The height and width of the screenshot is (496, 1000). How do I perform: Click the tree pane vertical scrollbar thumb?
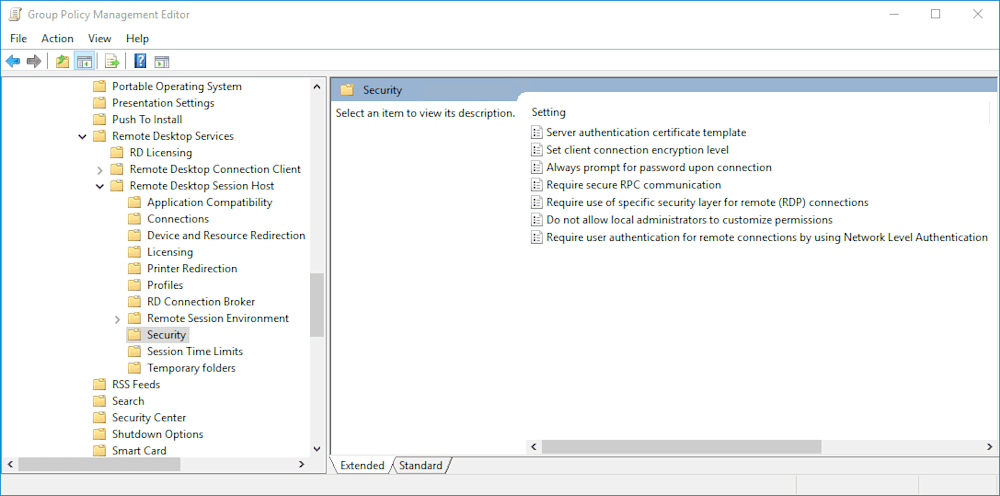(317, 305)
